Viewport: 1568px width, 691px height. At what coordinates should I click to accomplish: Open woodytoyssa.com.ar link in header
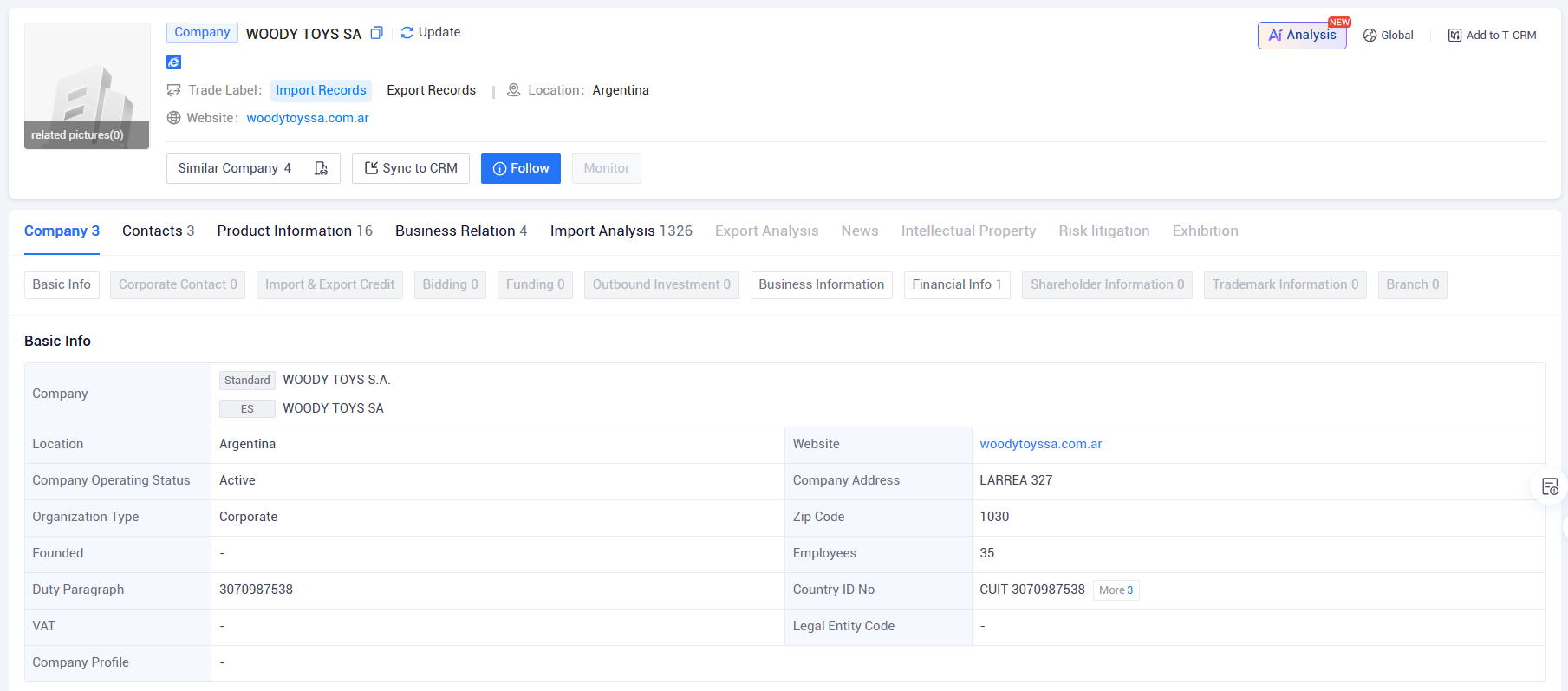(x=308, y=118)
